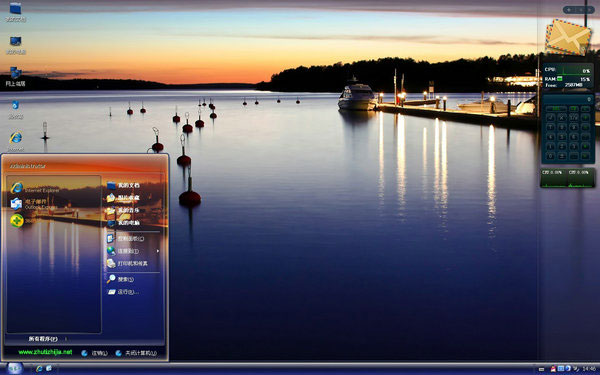This screenshot has width=600, height=375.
Task: Click Turn Off Computer button
Action: coord(136,353)
